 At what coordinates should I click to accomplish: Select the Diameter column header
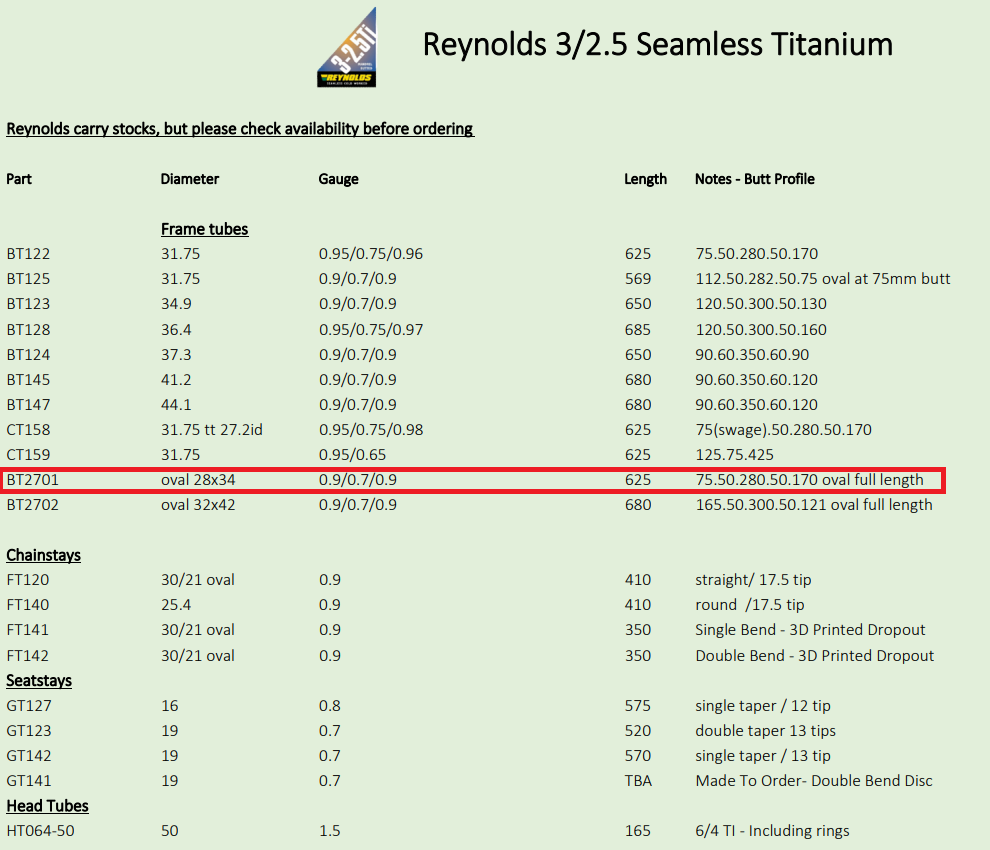[189, 179]
